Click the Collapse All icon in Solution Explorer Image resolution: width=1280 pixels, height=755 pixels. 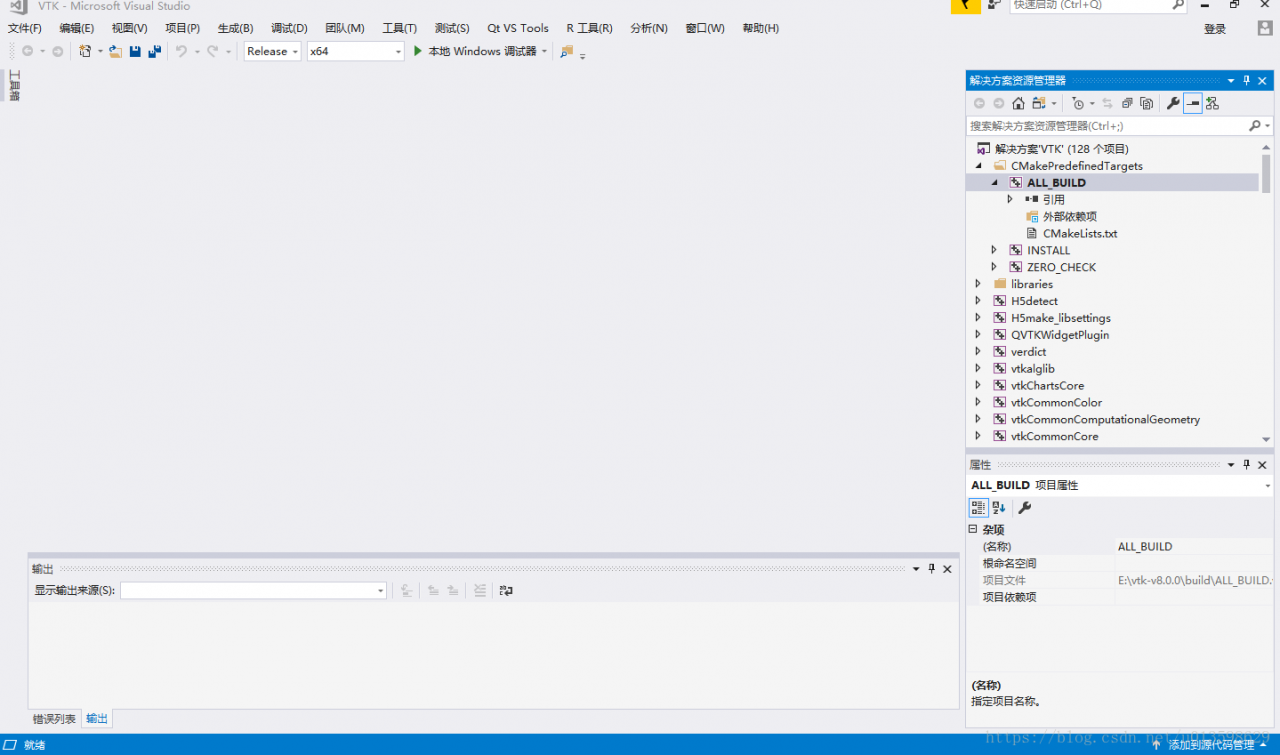1127,103
